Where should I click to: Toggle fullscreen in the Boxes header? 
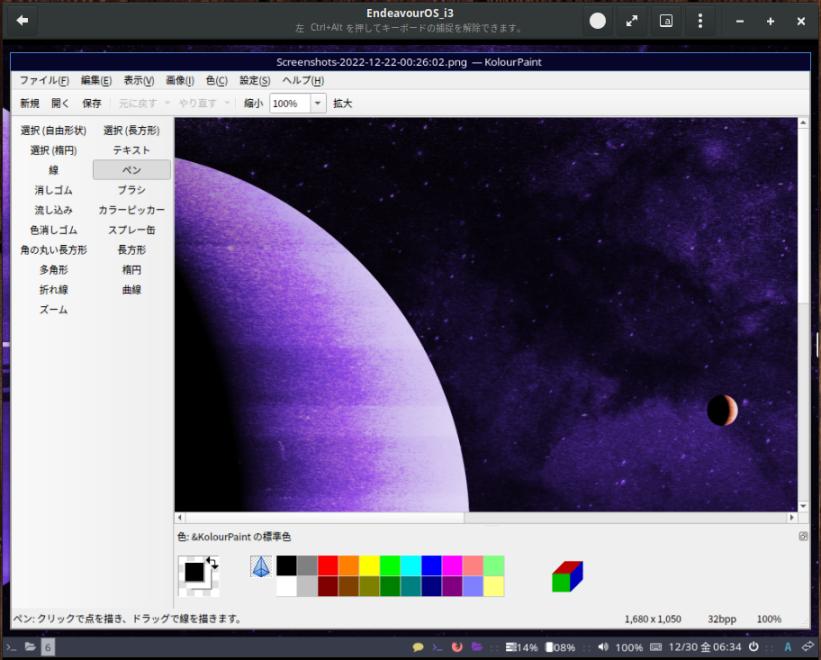632,21
